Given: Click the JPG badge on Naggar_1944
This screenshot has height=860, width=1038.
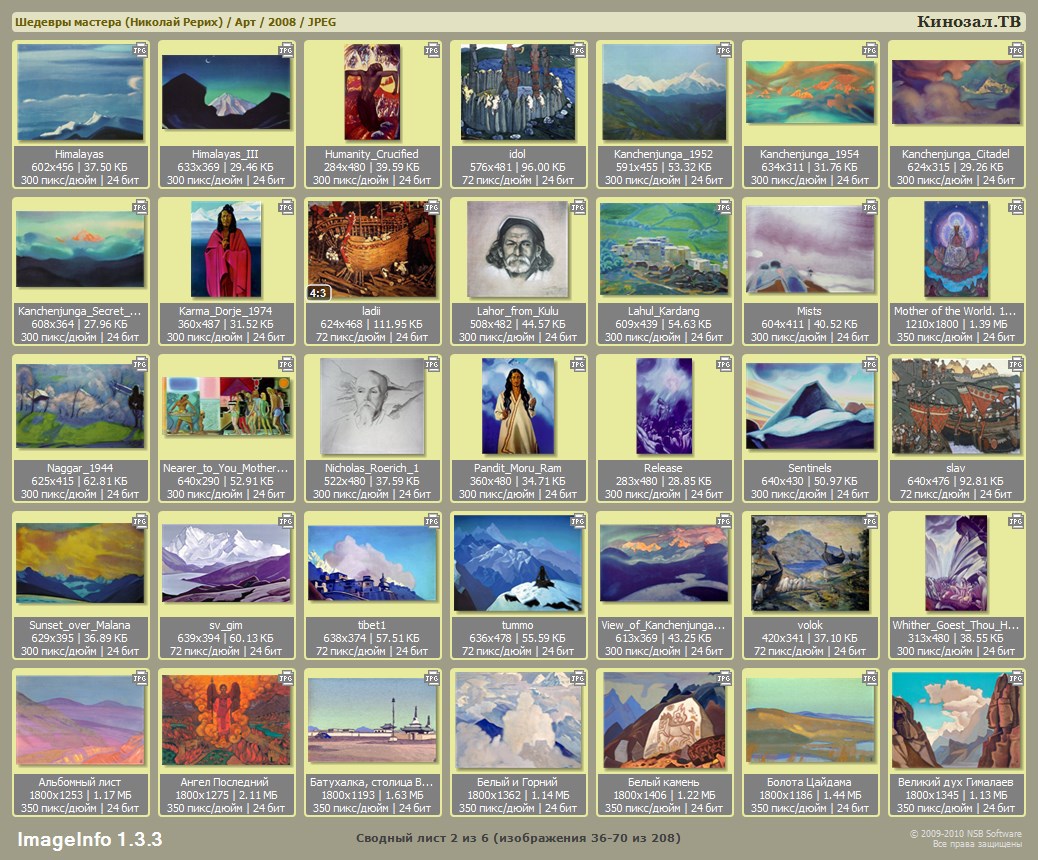Looking at the screenshot, I should pos(140,364).
